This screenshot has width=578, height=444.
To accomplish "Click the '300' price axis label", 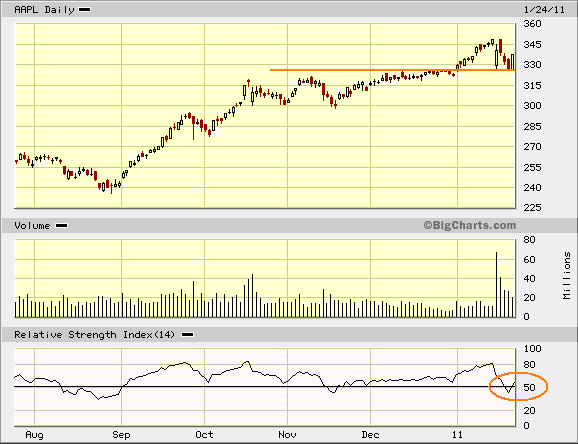I will click(532, 105).
